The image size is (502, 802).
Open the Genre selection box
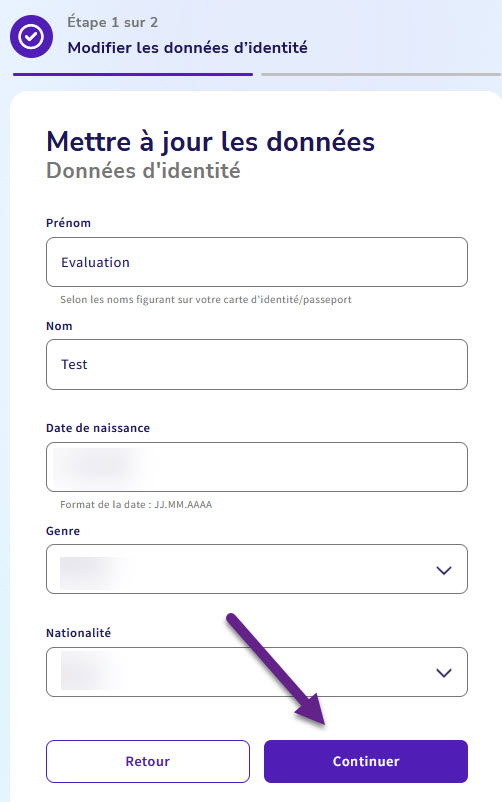pos(257,569)
